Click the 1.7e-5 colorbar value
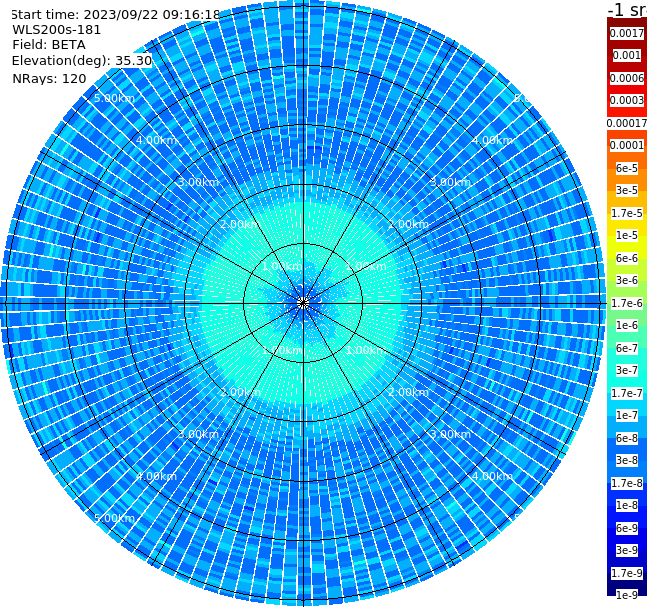Viewport: 647px width, 607px height. [x=626, y=213]
